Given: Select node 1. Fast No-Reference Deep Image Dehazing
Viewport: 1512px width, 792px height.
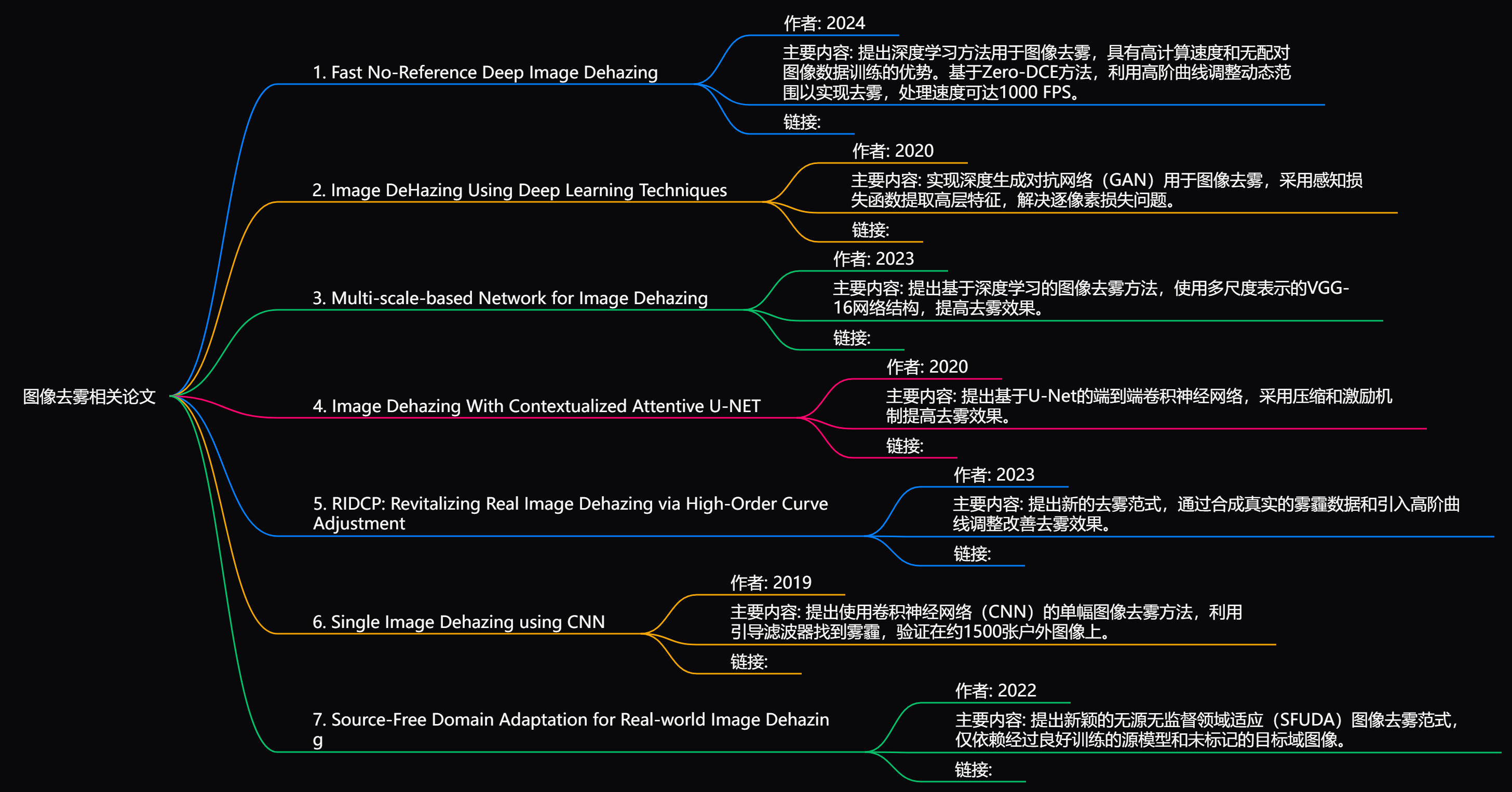Looking at the screenshot, I should coord(485,73).
